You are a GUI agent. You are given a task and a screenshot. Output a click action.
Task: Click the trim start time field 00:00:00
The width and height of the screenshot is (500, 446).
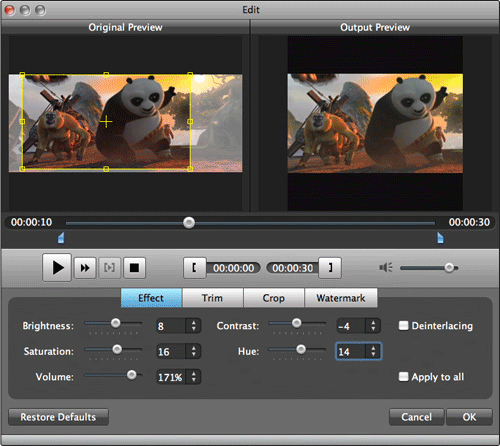tap(233, 268)
